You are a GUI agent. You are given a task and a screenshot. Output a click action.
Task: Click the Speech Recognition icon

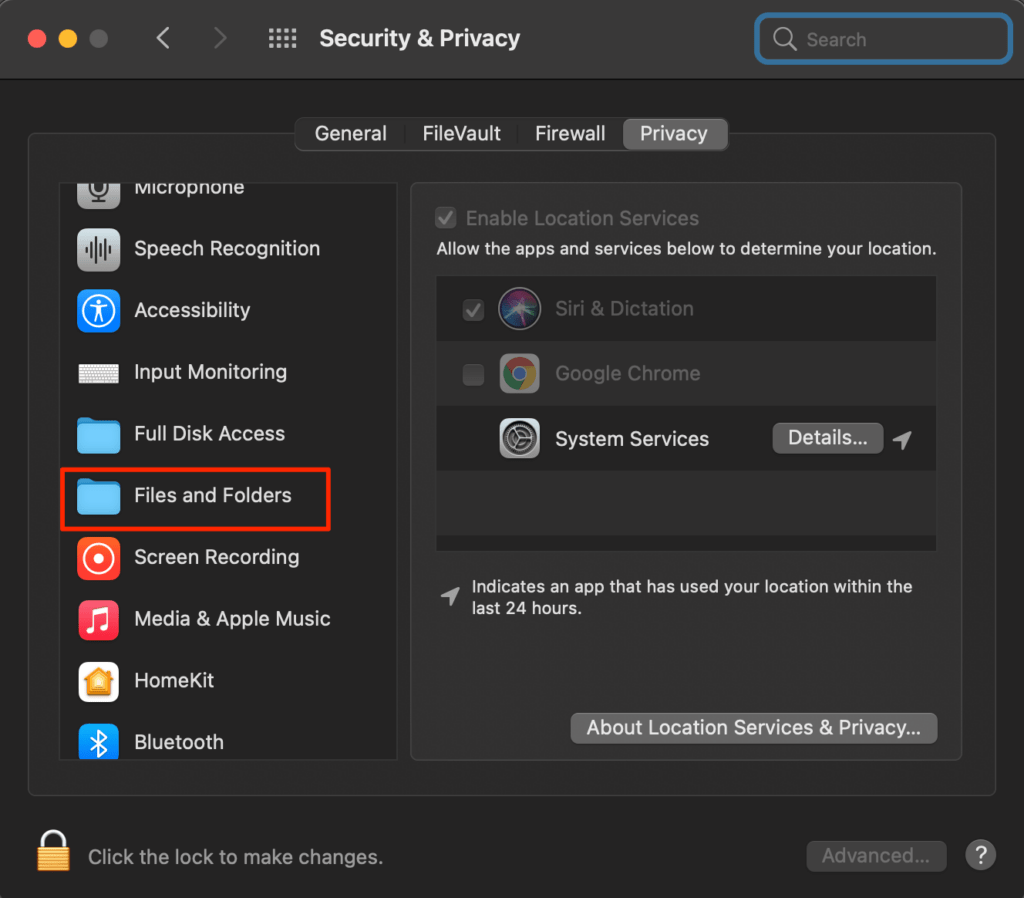coord(97,248)
